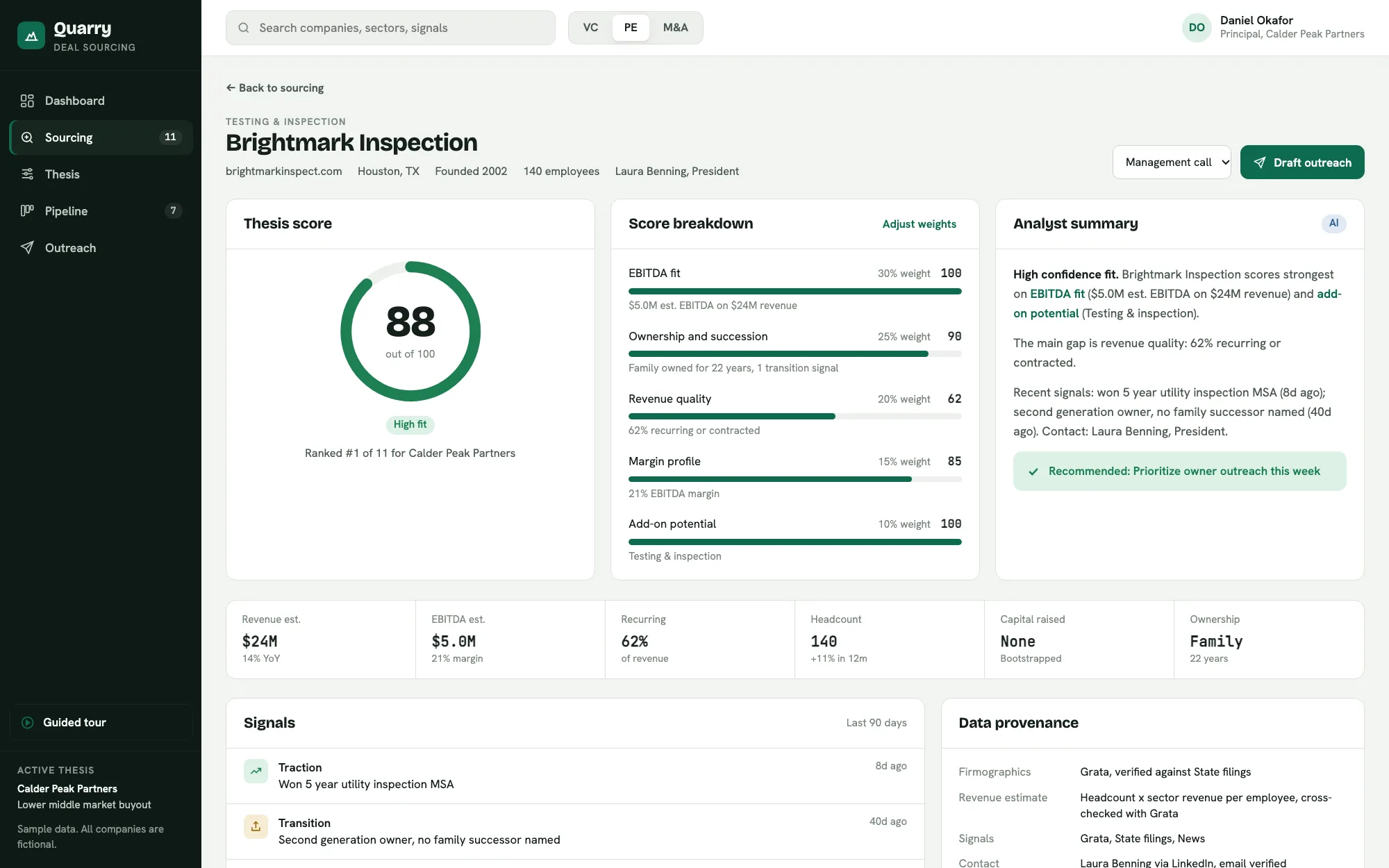The height and width of the screenshot is (868, 1389).
Task: Click the Thesis sliders icon
Action: click(x=27, y=174)
